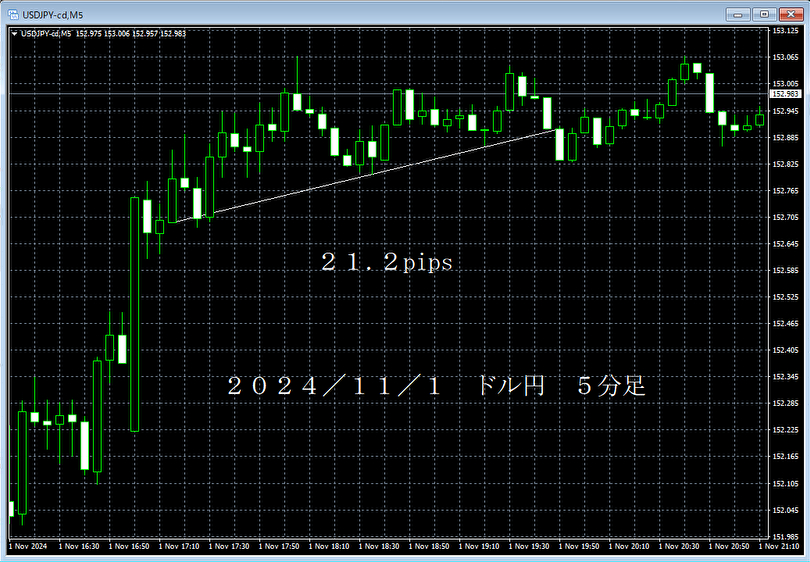Click the chart window icon in the title bar
Image resolution: width=810 pixels, height=562 pixels.
(13, 14)
